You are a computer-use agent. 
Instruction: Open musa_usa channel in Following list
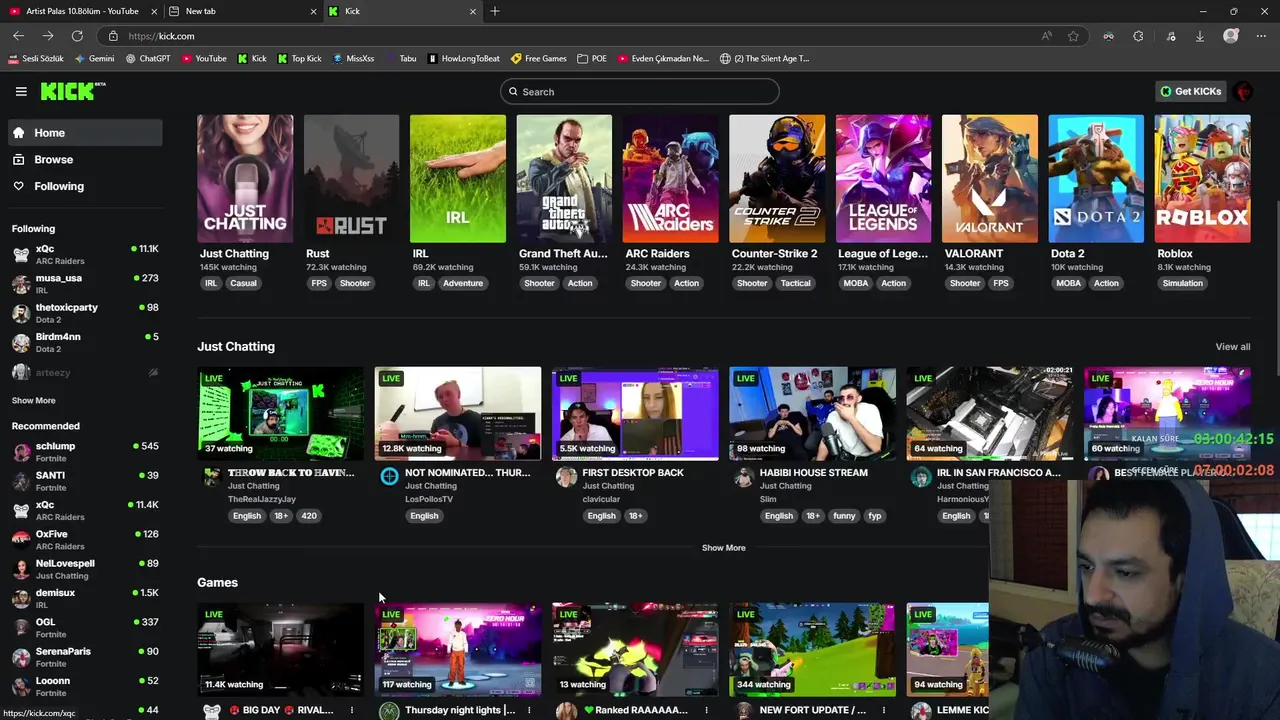coord(85,283)
